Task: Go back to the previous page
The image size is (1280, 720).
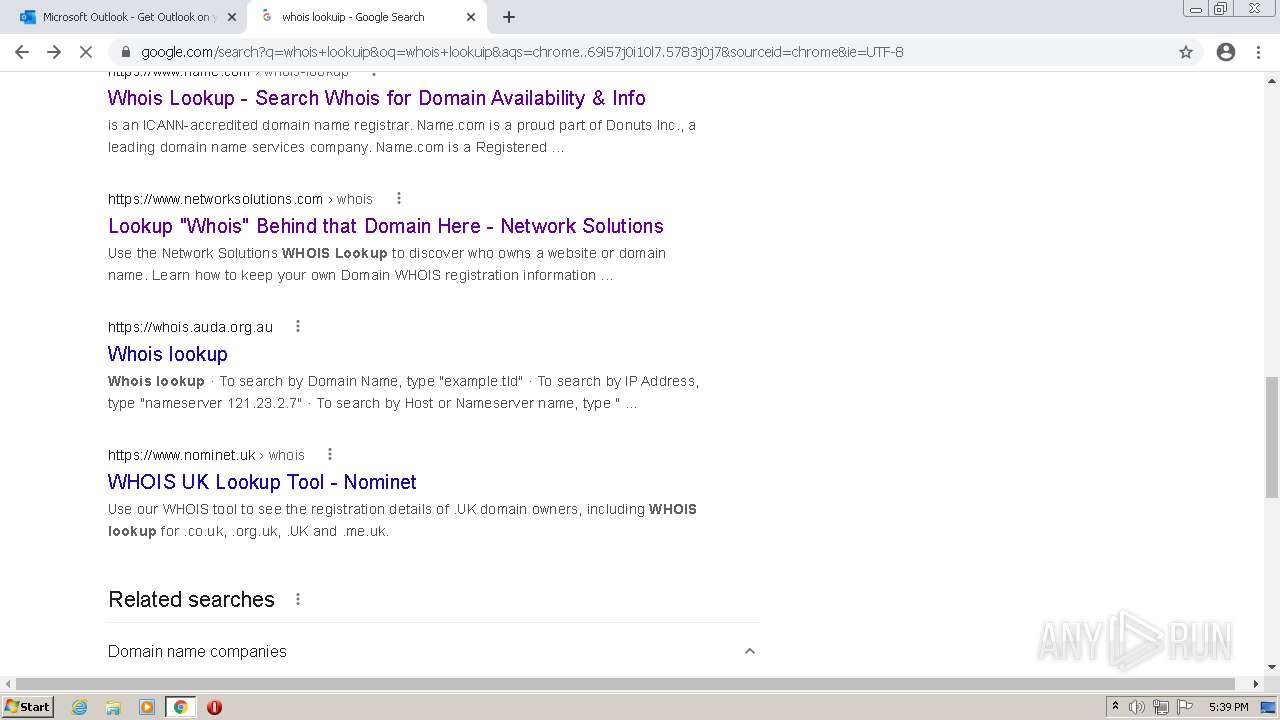Action: point(22,52)
